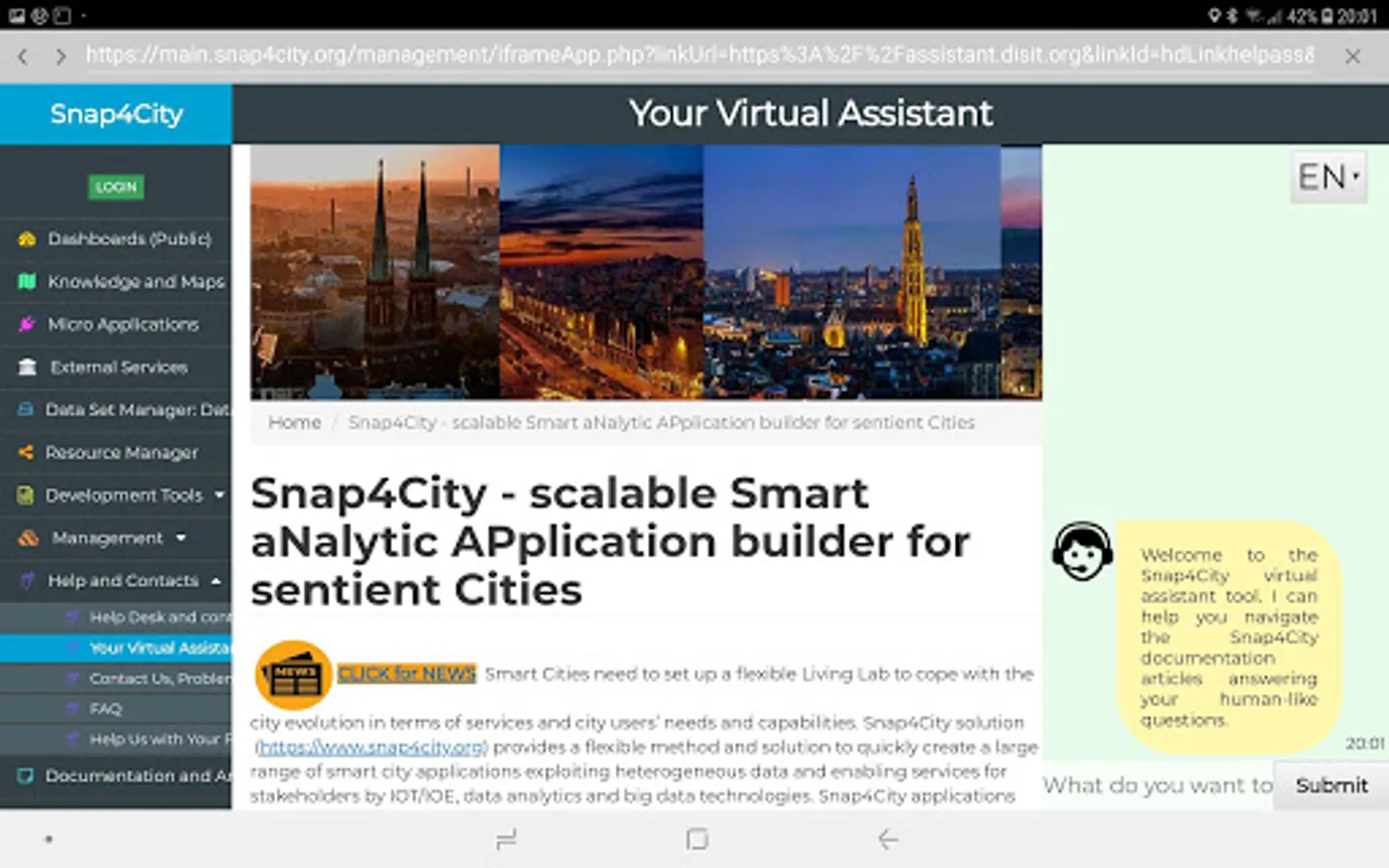The width and height of the screenshot is (1389, 868).
Task: Click the browser back arrow
Action: (x=22, y=57)
